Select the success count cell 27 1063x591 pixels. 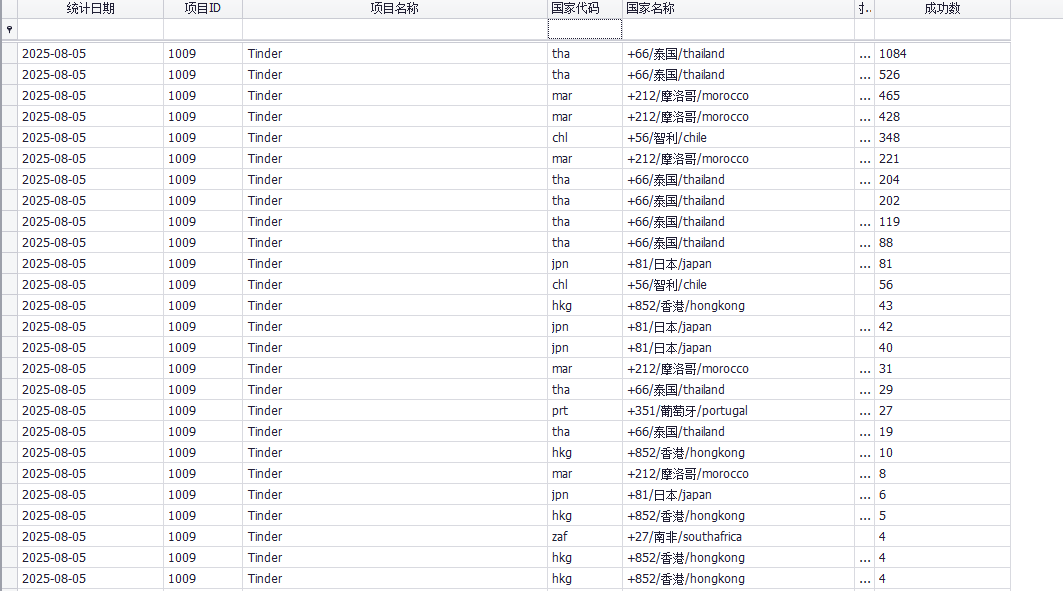tap(942, 411)
